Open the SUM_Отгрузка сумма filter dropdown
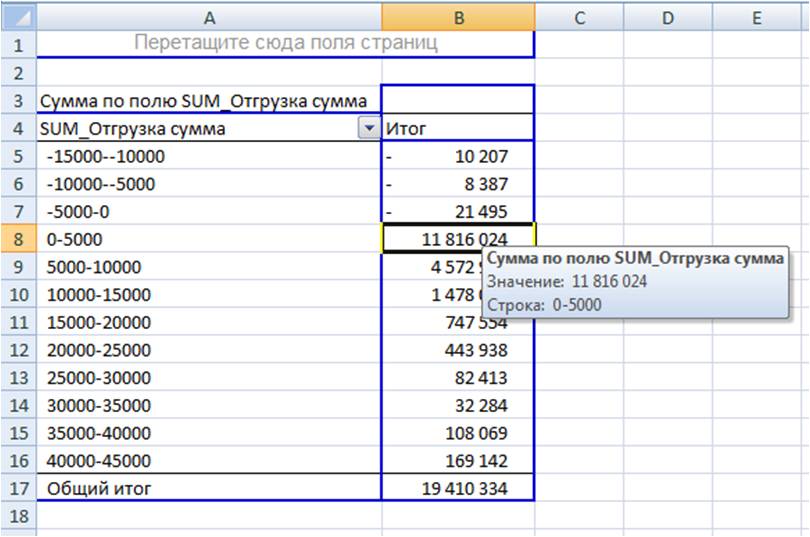This screenshot has height=537, width=810. 369,128
